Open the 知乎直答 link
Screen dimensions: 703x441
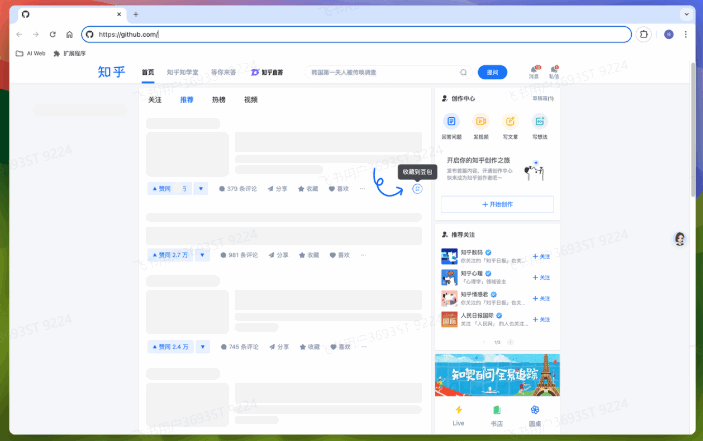tap(267, 72)
